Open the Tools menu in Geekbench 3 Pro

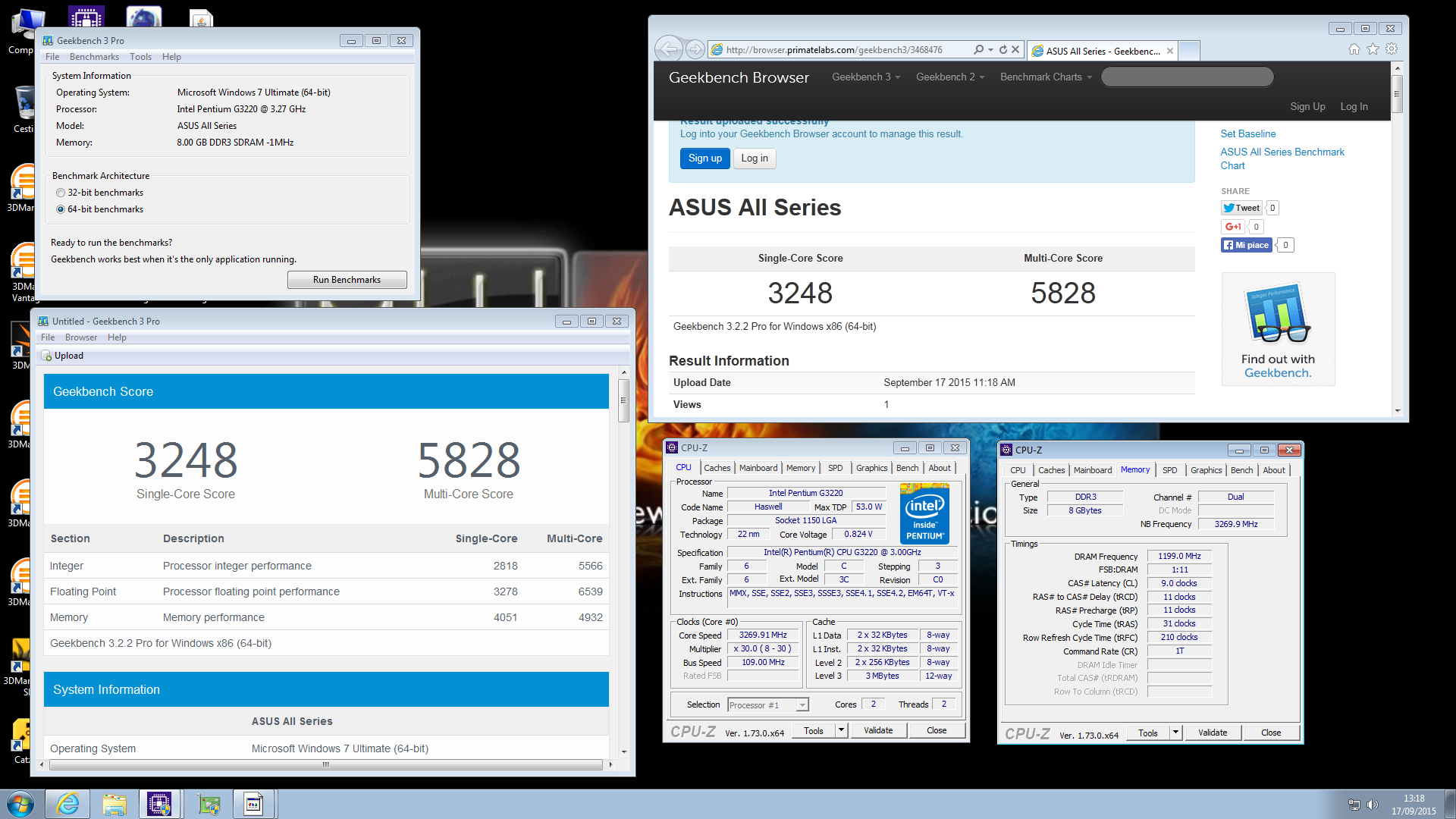(140, 57)
